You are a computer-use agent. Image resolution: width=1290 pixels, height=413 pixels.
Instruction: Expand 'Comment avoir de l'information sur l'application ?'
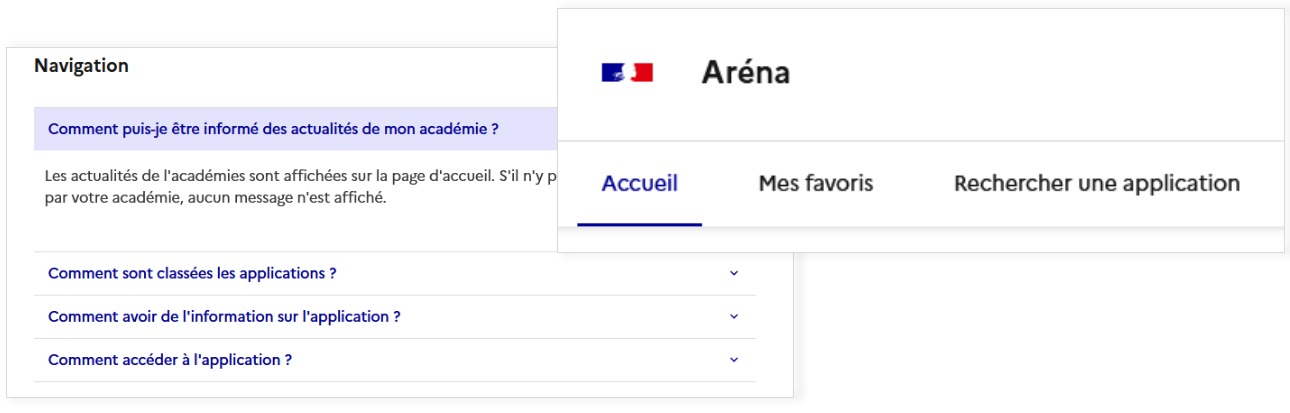point(224,316)
